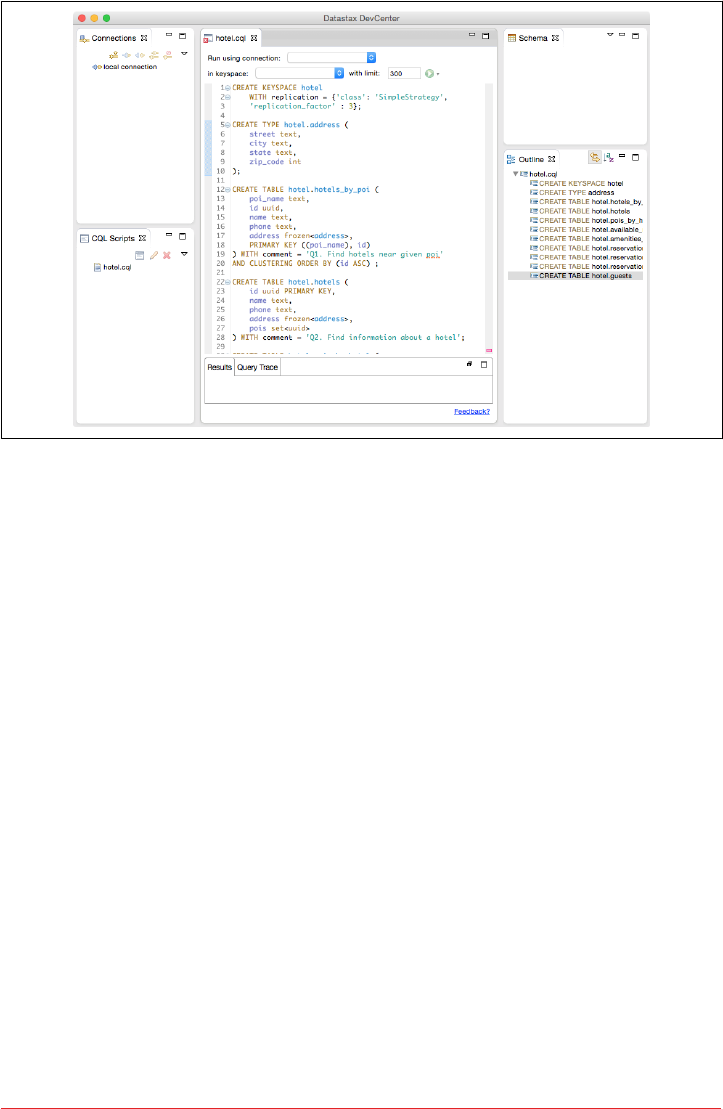Select CREATE TABLE hotel.available_ in Outline
Viewport: 723px width, 1109px height.
[586, 230]
